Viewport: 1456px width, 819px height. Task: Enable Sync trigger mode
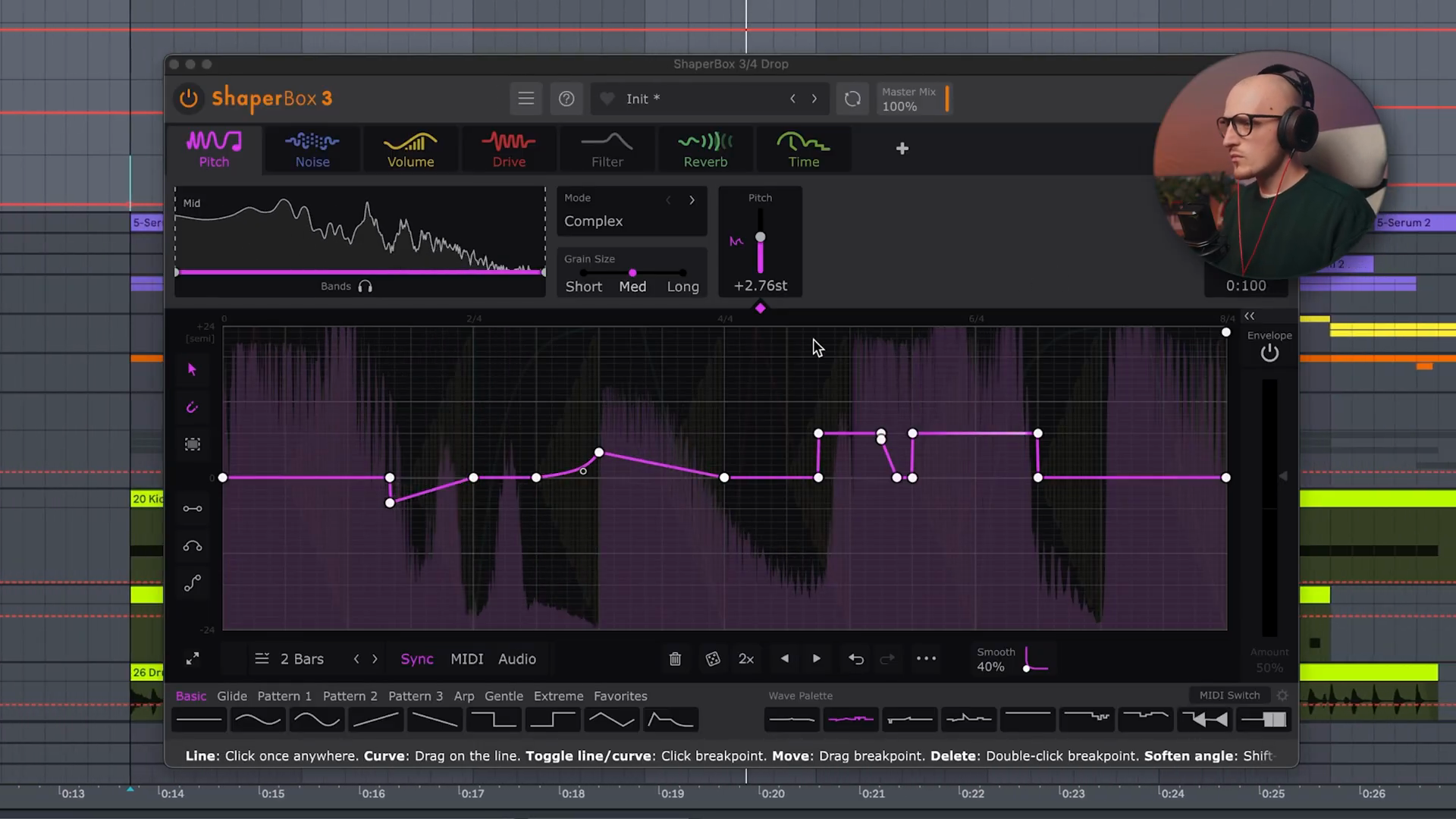pos(416,659)
